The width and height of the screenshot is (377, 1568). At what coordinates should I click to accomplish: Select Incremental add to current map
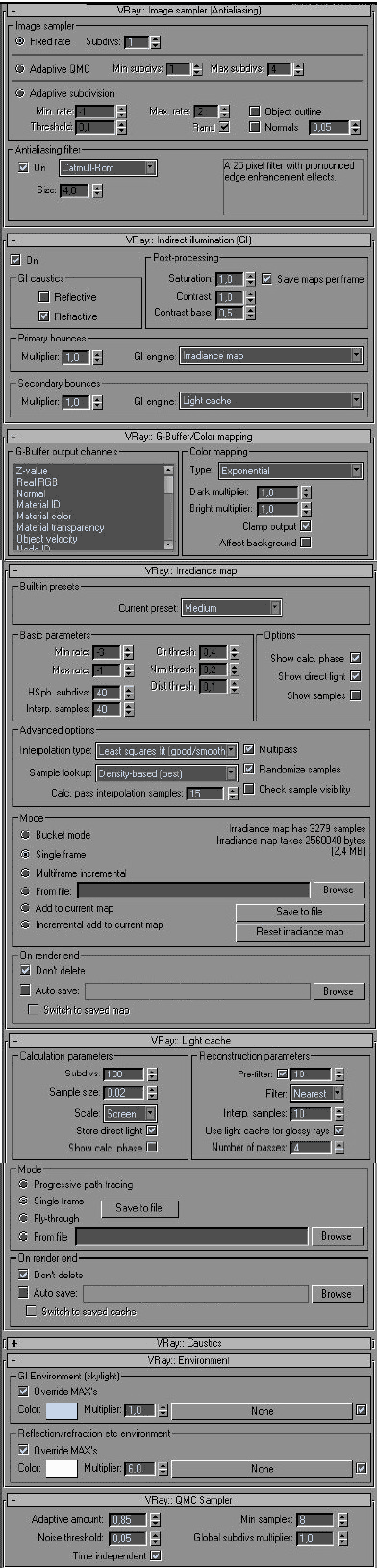tap(24, 924)
